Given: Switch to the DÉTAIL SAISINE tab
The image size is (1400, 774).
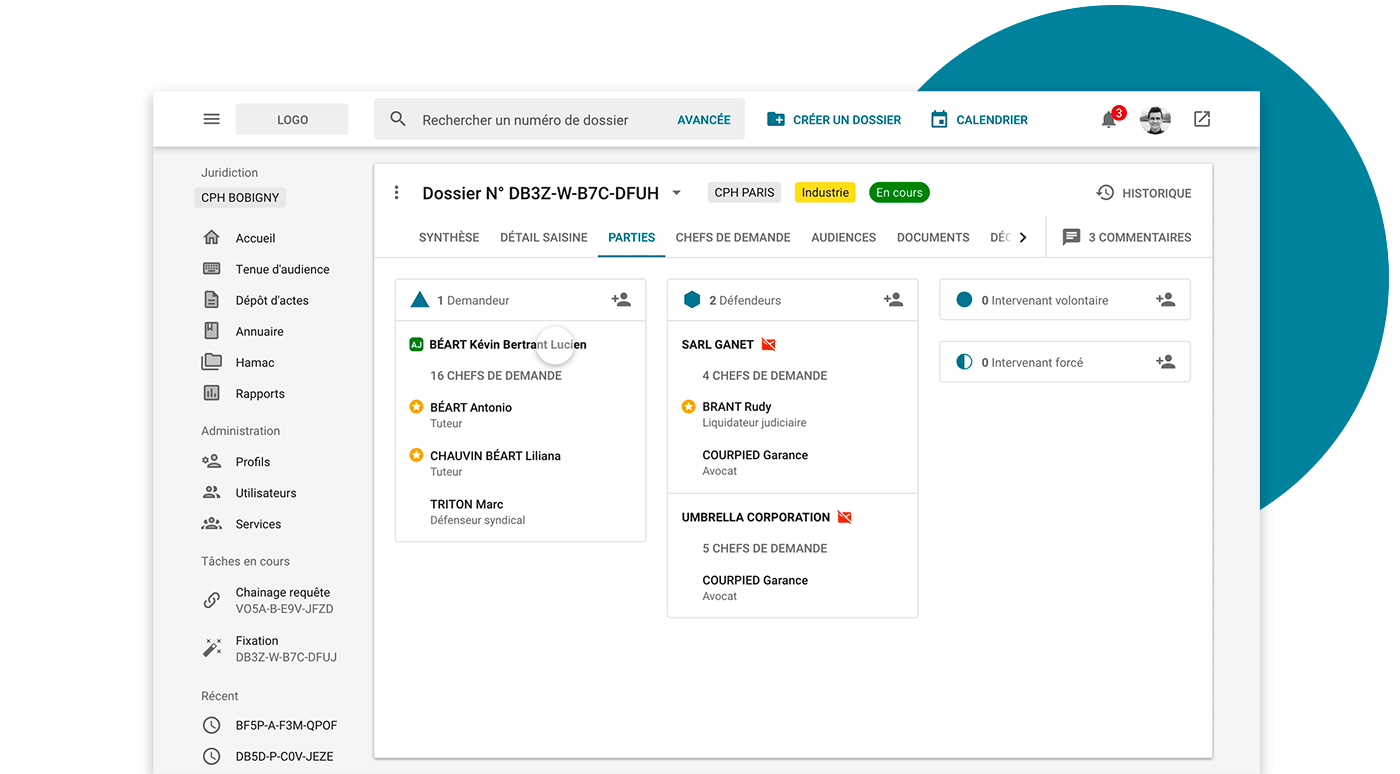Looking at the screenshot, I should pos(544,237).
